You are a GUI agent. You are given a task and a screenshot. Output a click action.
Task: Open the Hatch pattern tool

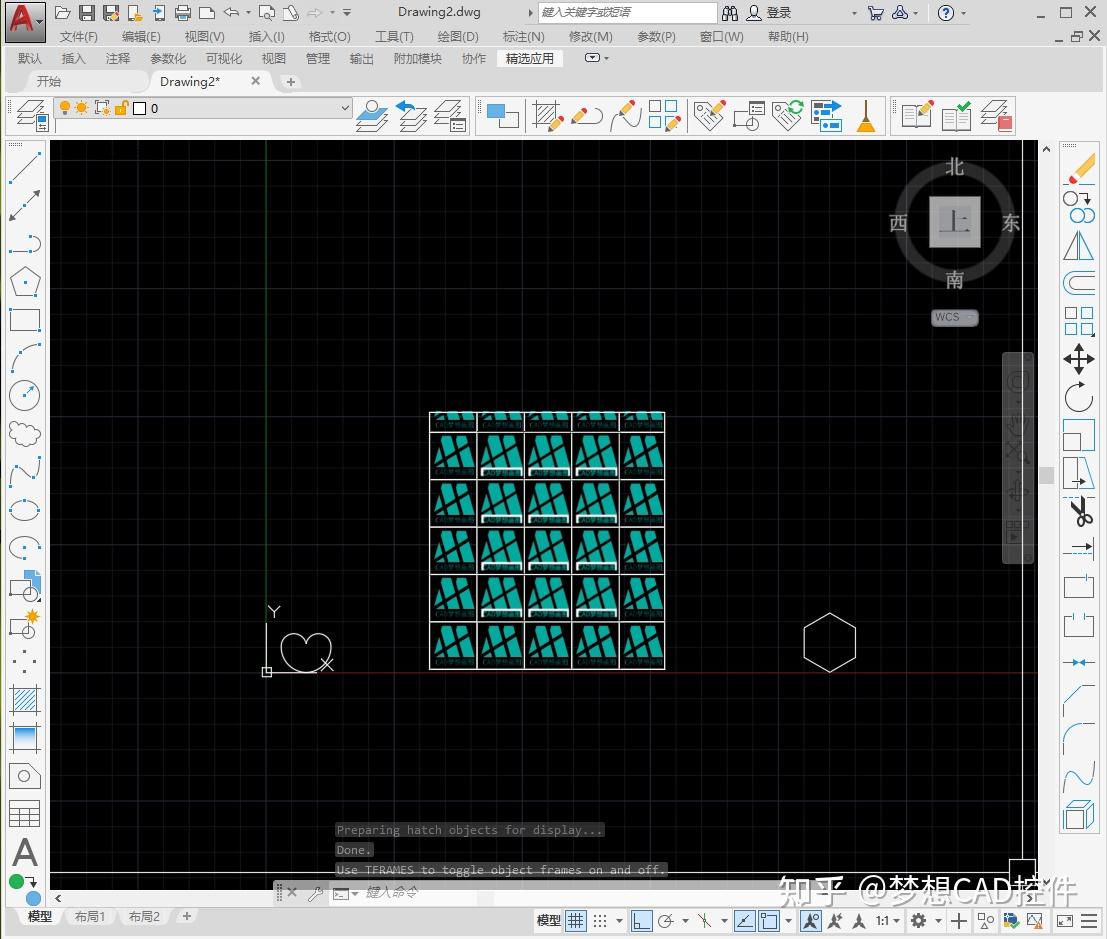(x=24, y=699)
